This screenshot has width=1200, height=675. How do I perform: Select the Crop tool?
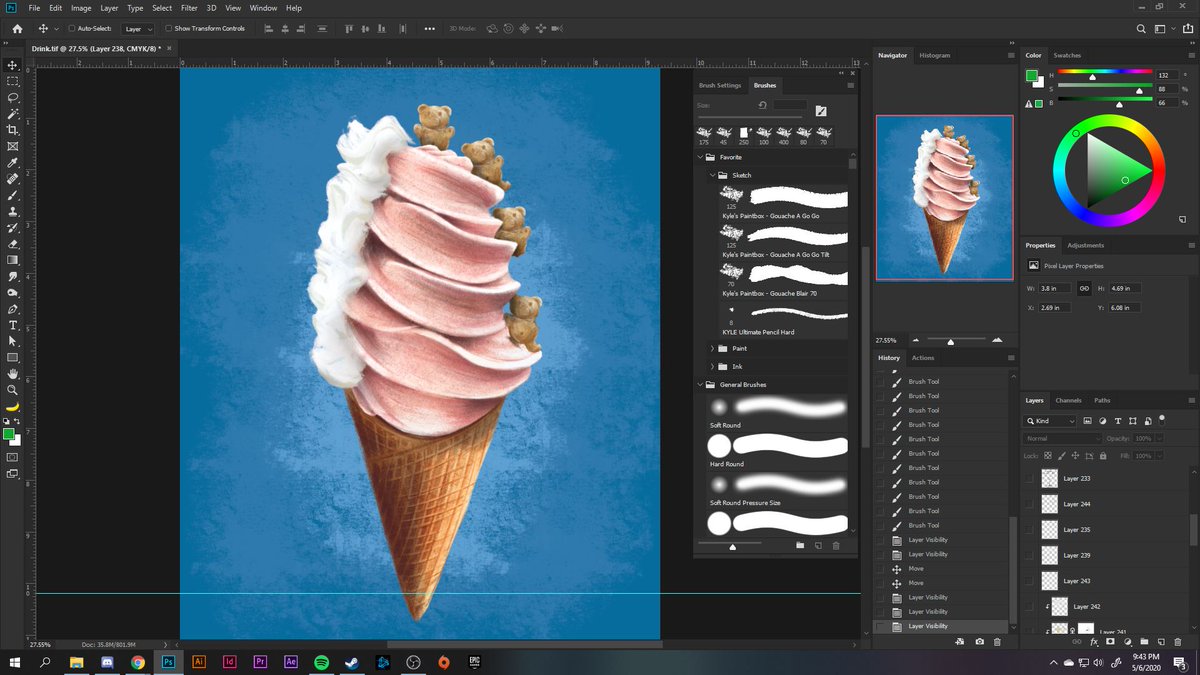point(12,130)
